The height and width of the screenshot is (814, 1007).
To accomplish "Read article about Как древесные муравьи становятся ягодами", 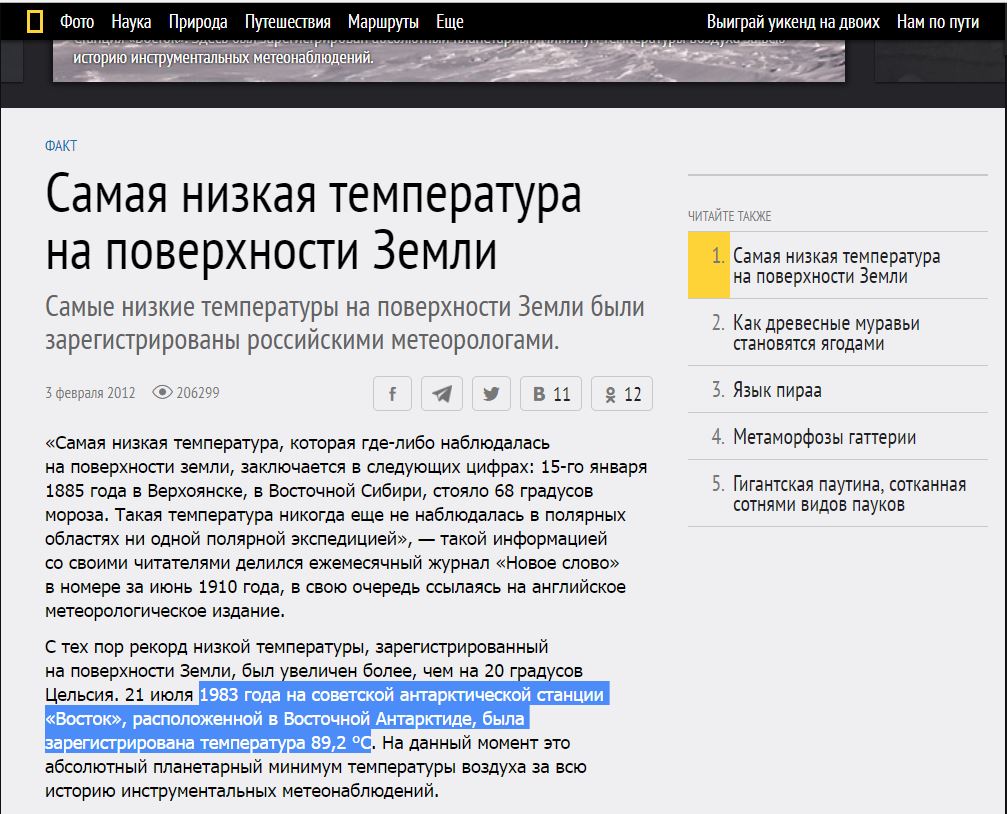I will point(825,334).
